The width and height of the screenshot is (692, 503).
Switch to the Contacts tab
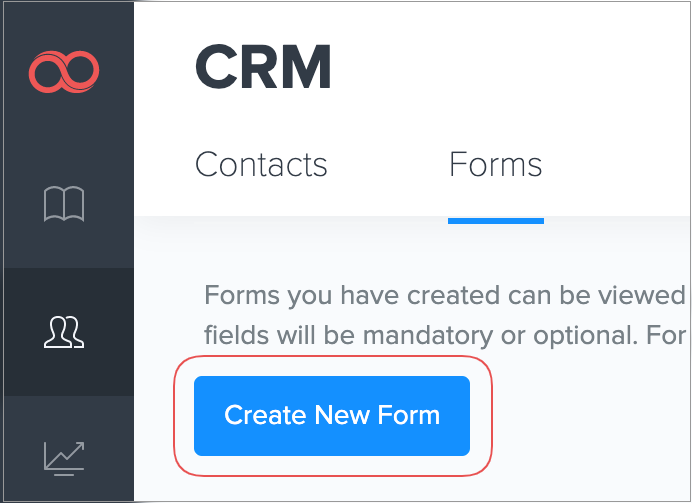pyautogui.click(x=261, y=164)
